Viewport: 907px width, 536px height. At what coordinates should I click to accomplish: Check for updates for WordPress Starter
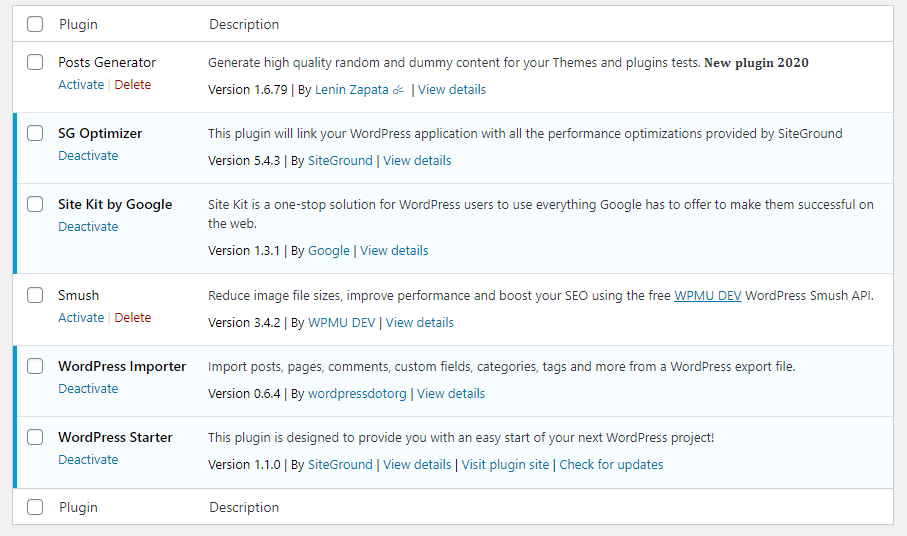pos(611,465)
